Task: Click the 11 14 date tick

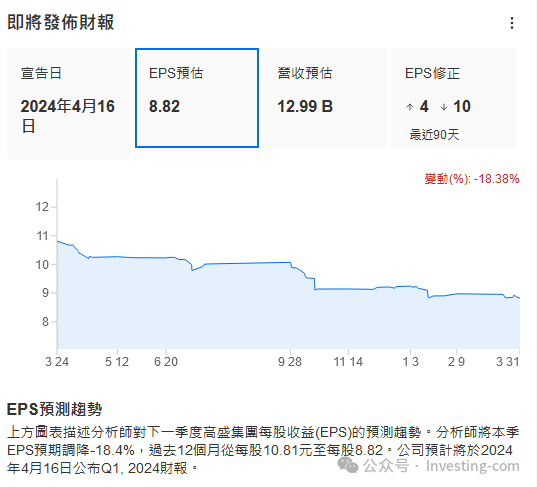Action: (x=348, y=362)
